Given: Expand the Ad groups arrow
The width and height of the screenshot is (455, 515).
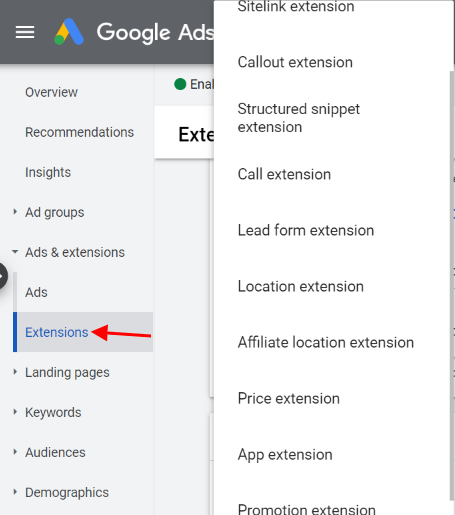Looking at the screenshot, I should [x=15, y=212].
